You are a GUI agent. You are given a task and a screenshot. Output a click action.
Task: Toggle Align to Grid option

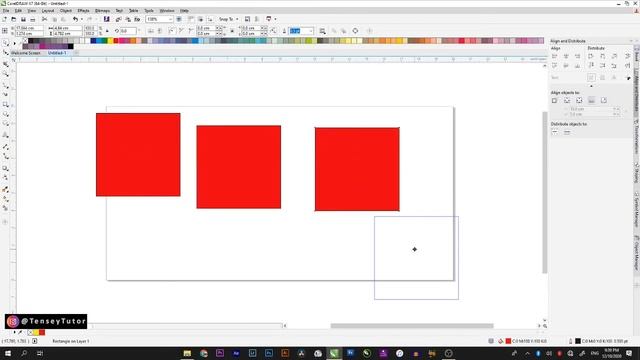point(591,100)
